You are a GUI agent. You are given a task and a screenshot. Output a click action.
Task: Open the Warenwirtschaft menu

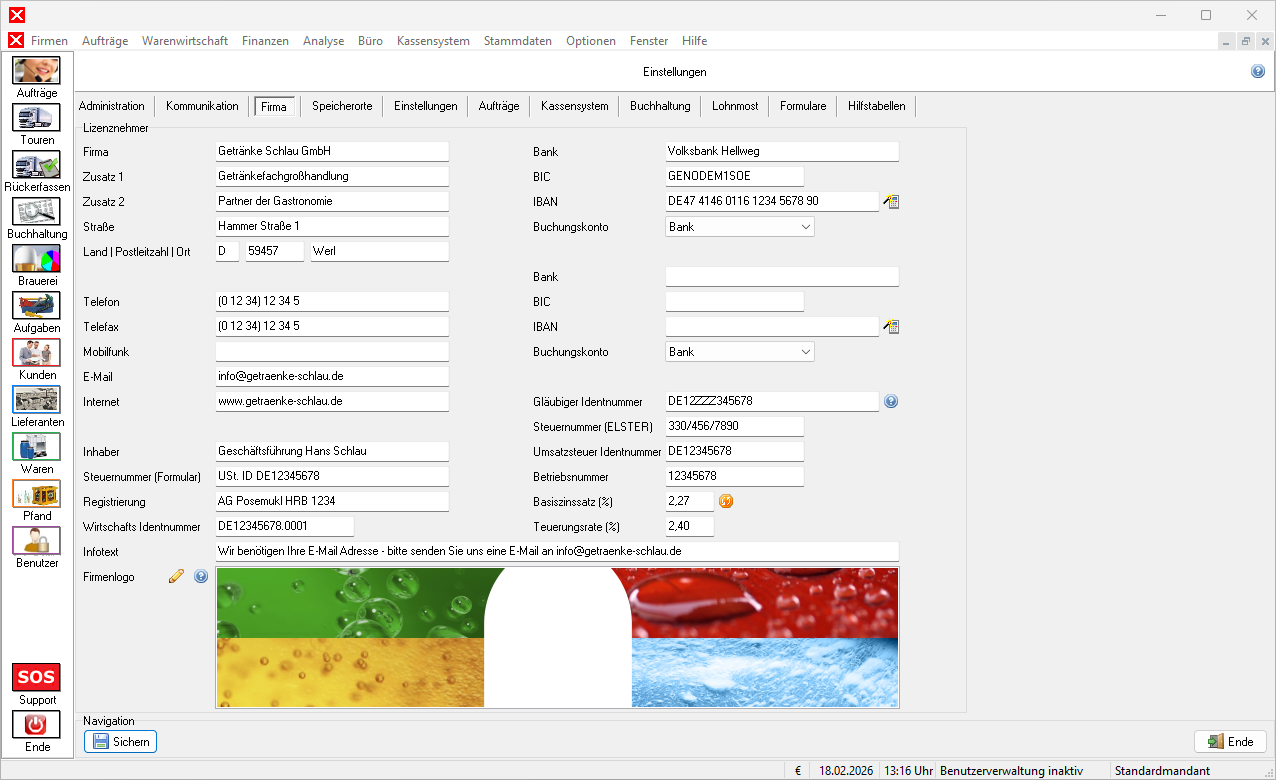[185, 41]
